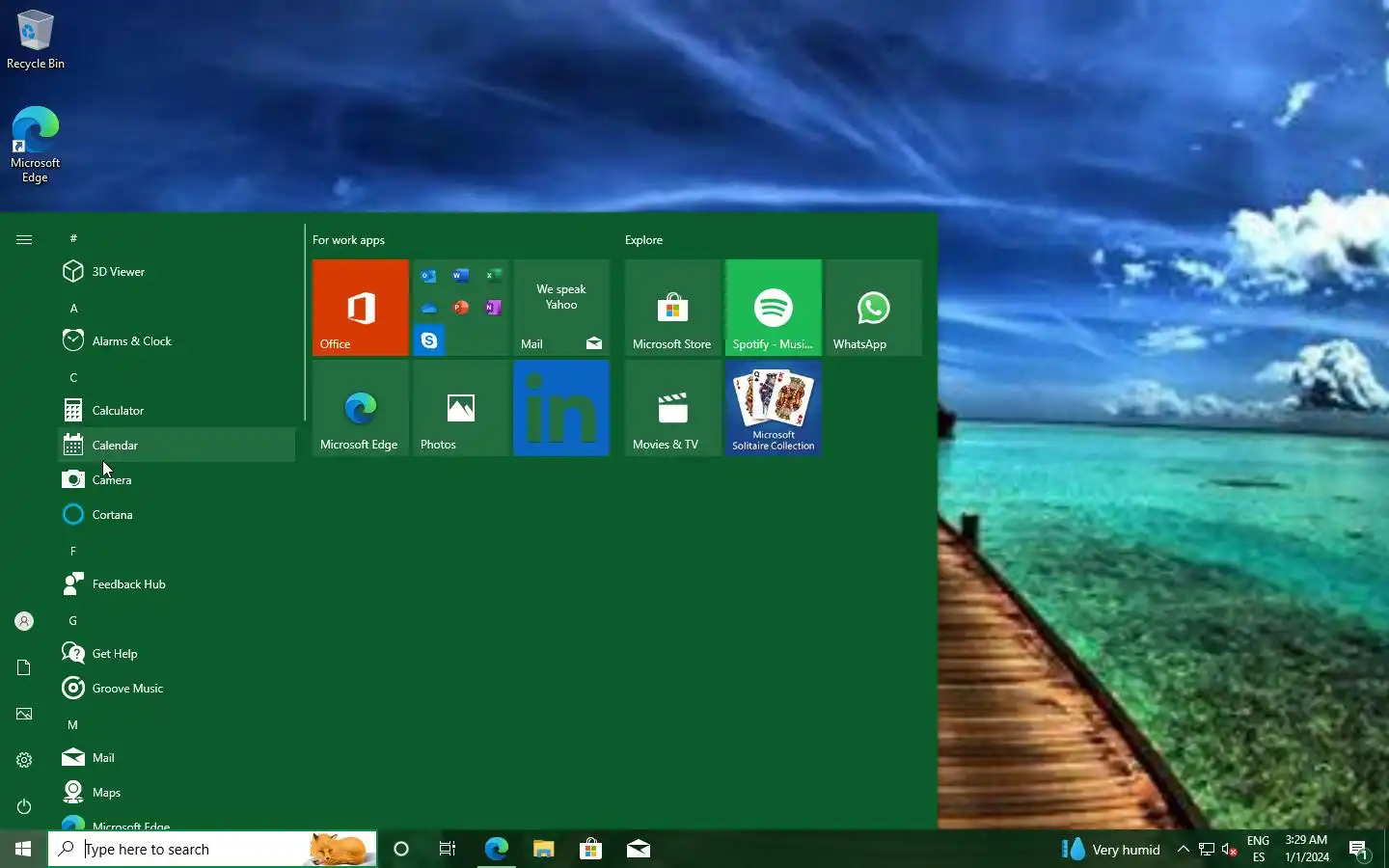Screen dimensions: 1389x868
Task: Open Cortana circle on the taskbar
Action: click(x=401, y=849)
